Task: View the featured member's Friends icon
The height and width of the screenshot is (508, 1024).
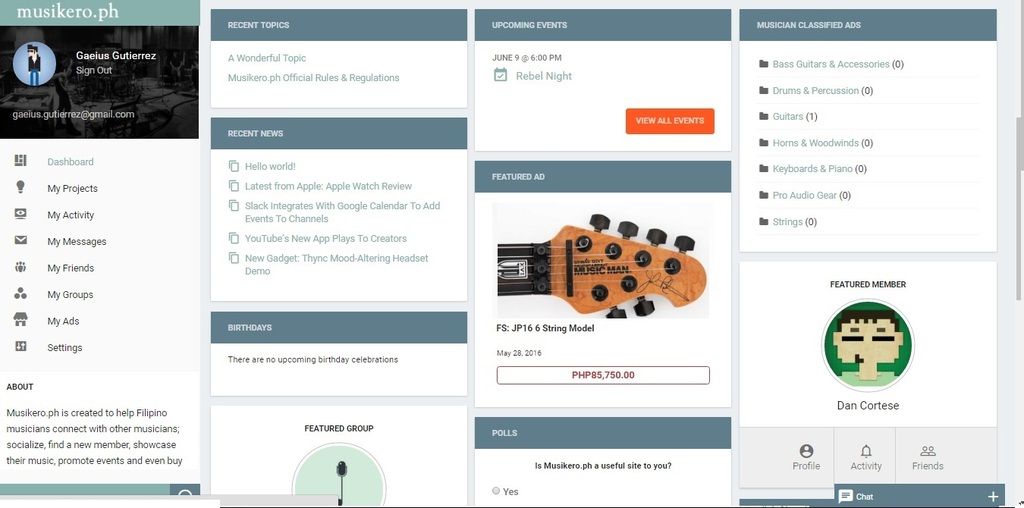Action: tap(928, 451)
